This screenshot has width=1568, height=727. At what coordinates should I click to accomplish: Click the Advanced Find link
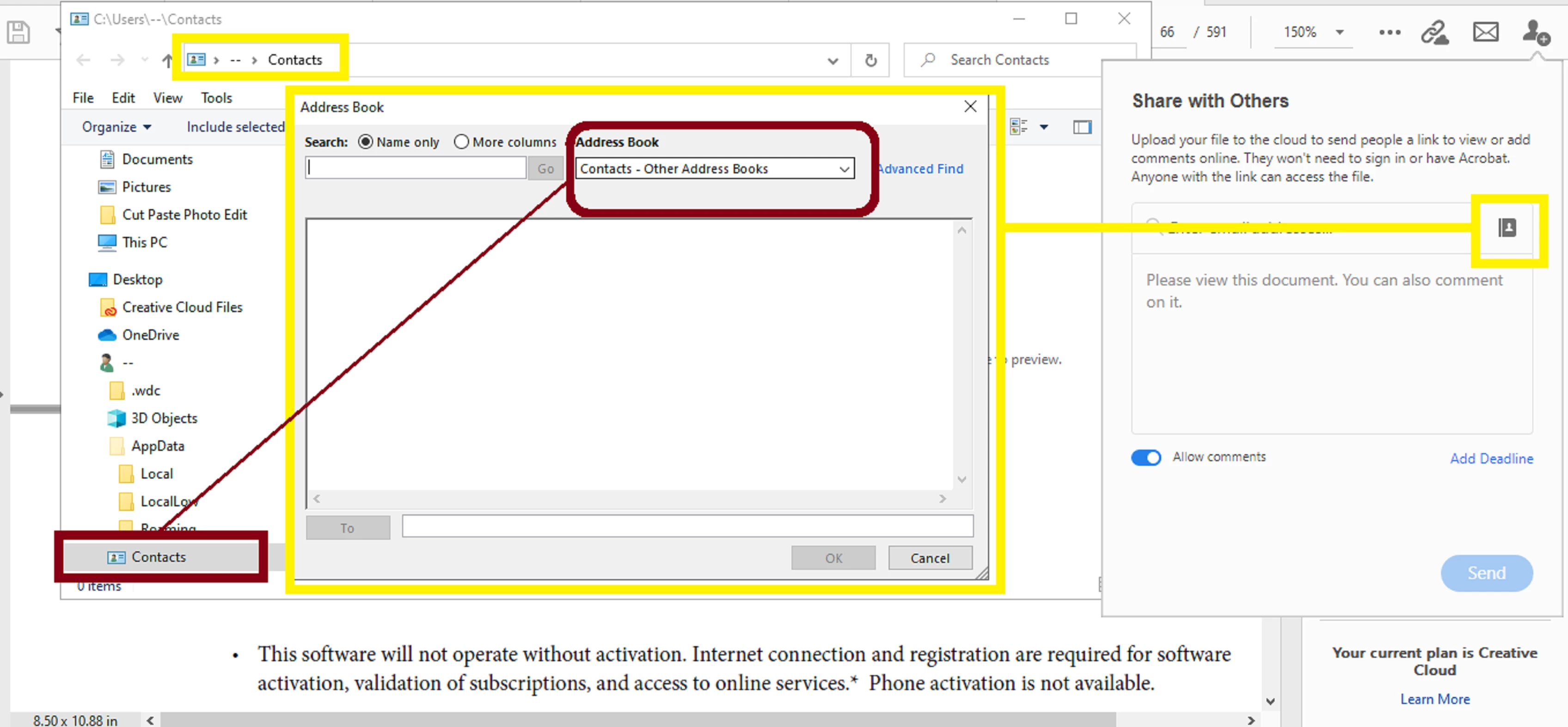[921, 169]
